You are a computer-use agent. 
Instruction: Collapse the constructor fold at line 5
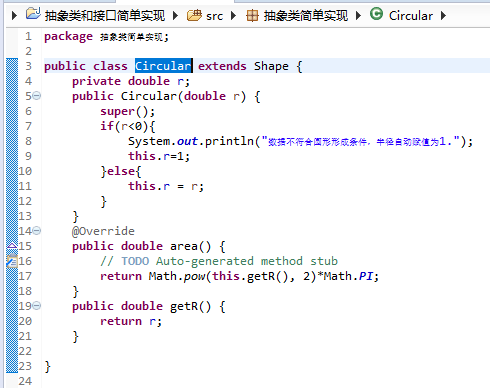(x=37, y=96)
